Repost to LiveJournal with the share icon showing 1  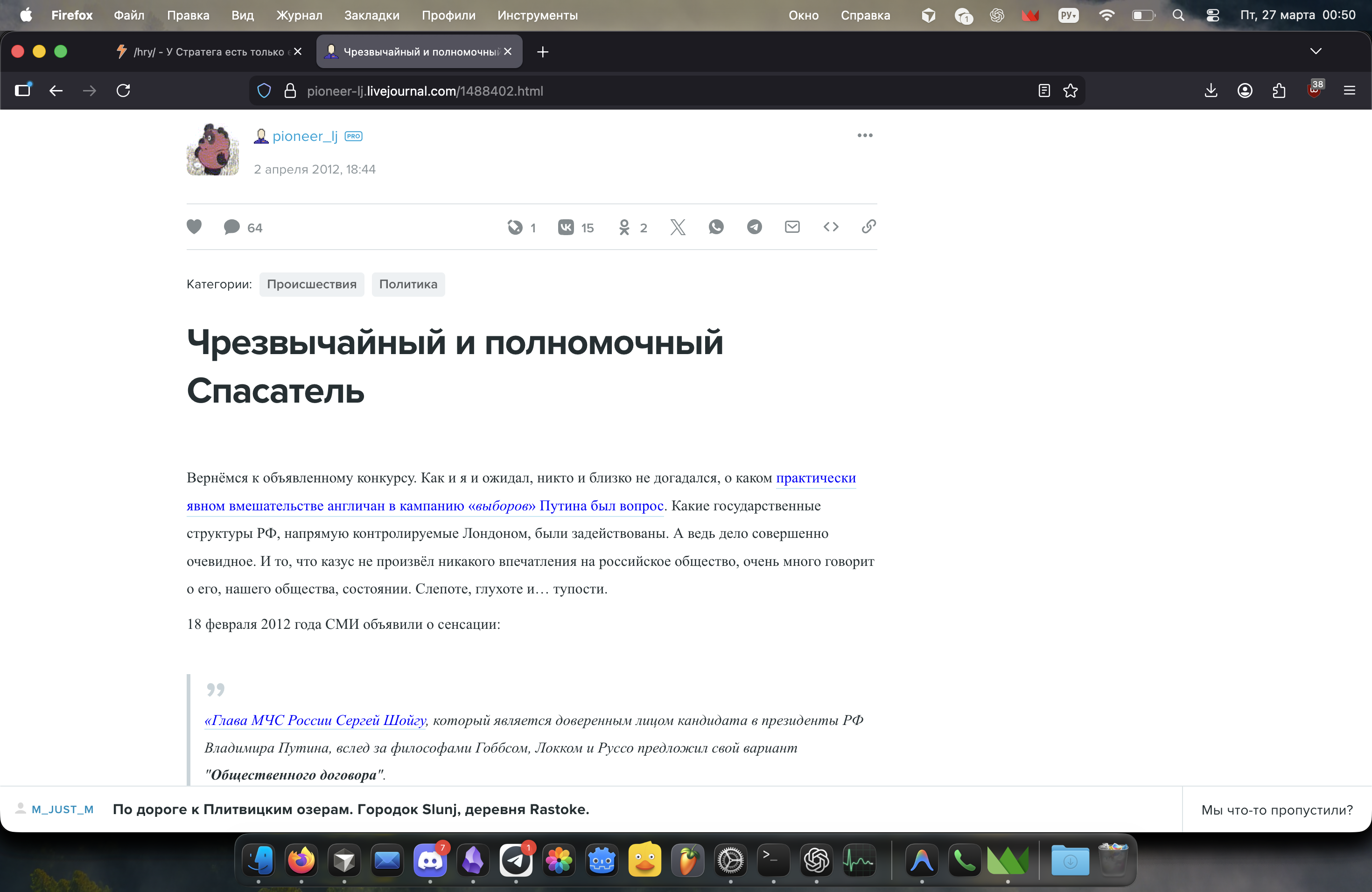[522, 228]
